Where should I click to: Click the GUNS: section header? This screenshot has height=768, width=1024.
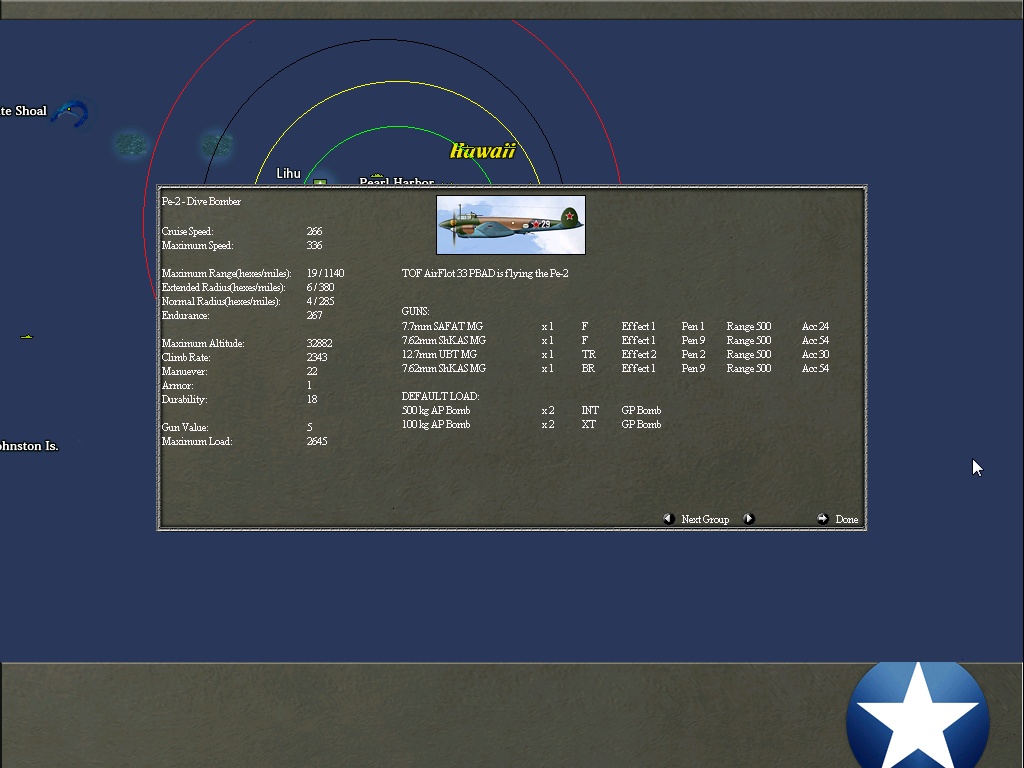click(415, 312)
